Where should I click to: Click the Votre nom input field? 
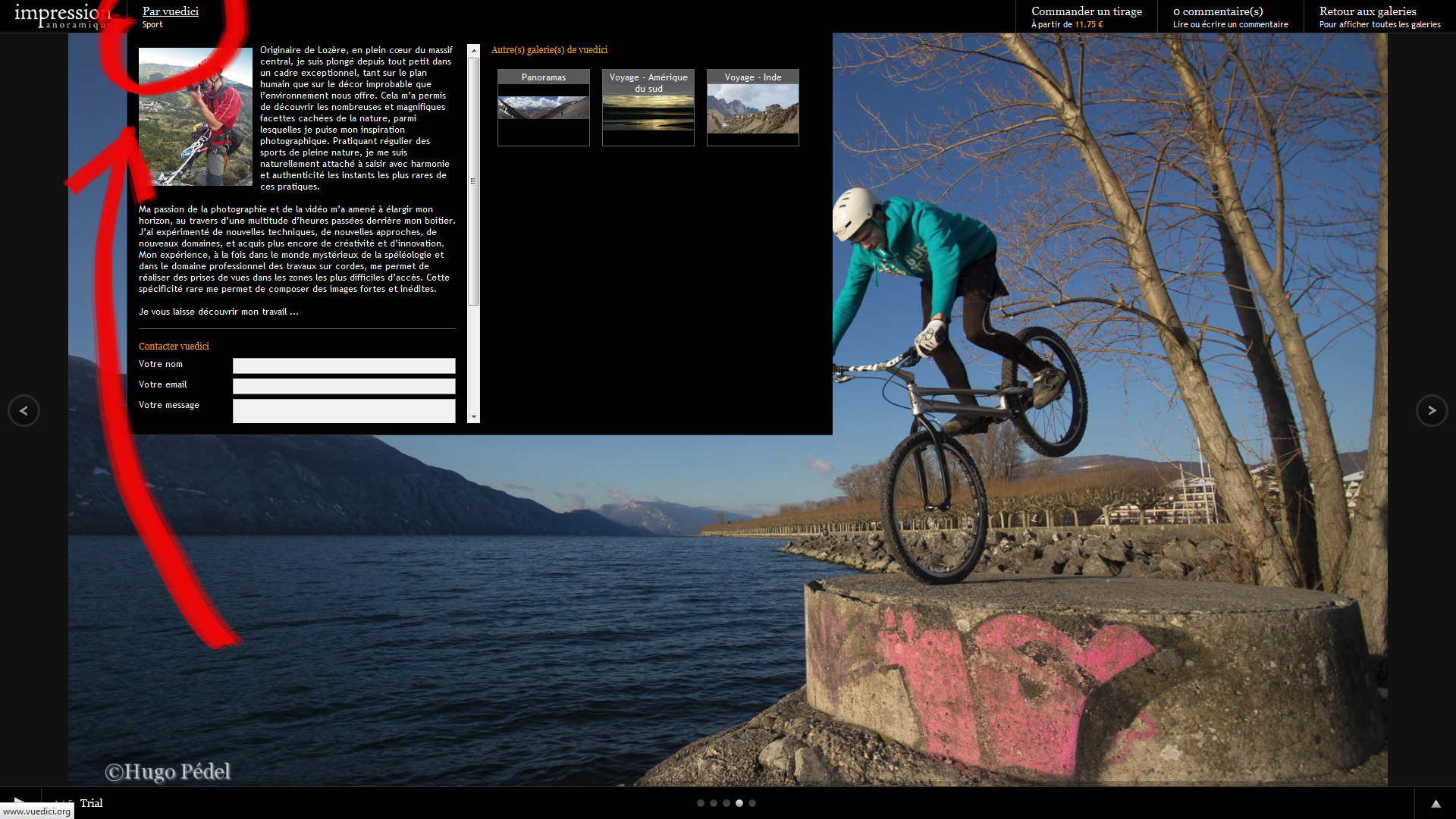coord(344,366)
